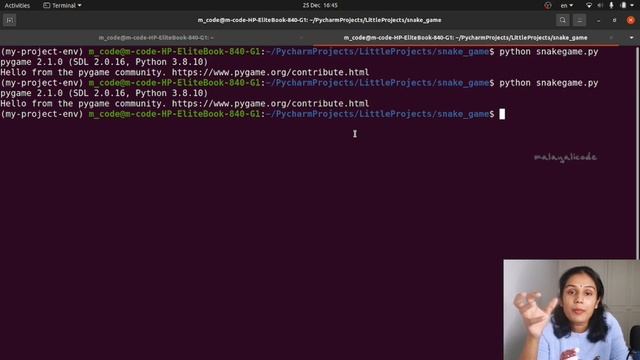This screenshot has width=640, height=360.
Task: Click the terminal vertical scrollbar
Action: 637,153
